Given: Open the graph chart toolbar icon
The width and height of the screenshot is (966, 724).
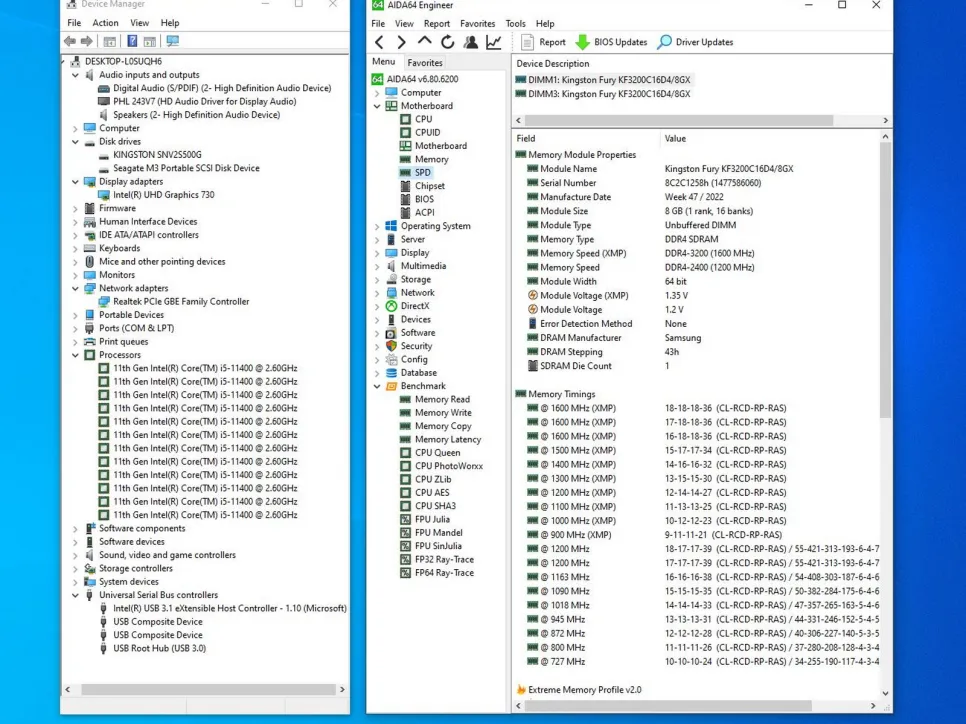Looking at the screenshot, I should coord(493,42).
